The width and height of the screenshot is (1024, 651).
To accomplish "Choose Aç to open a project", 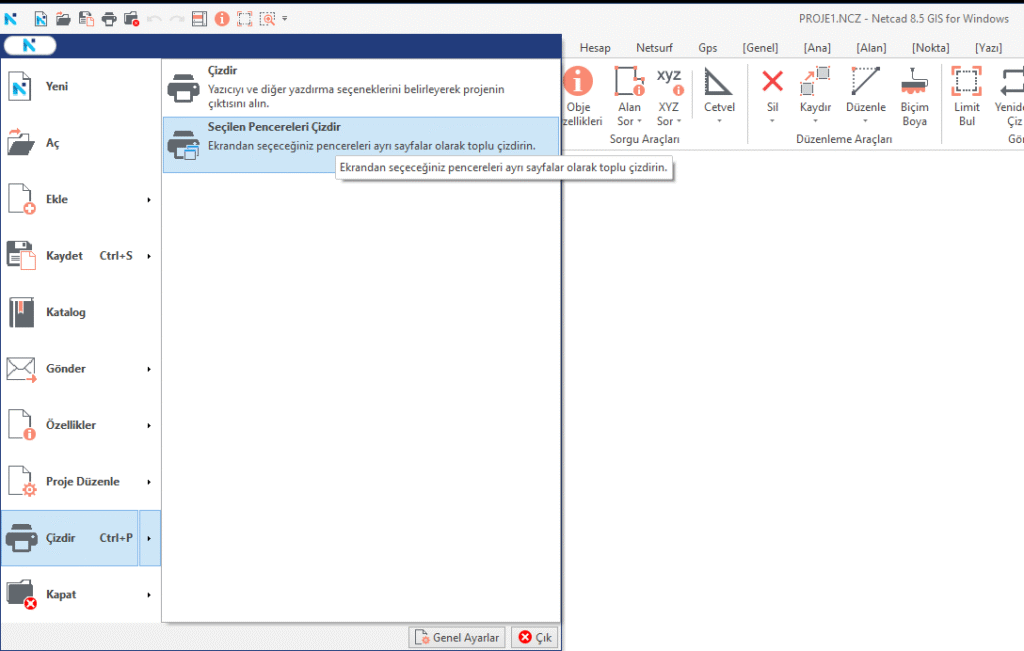I will pyautogui.click(x=81, y=143).
